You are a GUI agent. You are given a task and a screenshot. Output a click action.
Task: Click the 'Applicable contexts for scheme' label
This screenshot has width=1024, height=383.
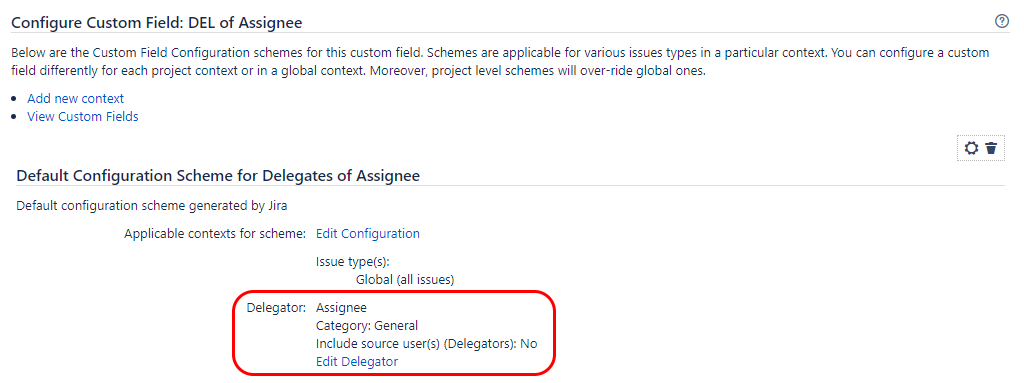pyautogui.click(x=215, y=233)
